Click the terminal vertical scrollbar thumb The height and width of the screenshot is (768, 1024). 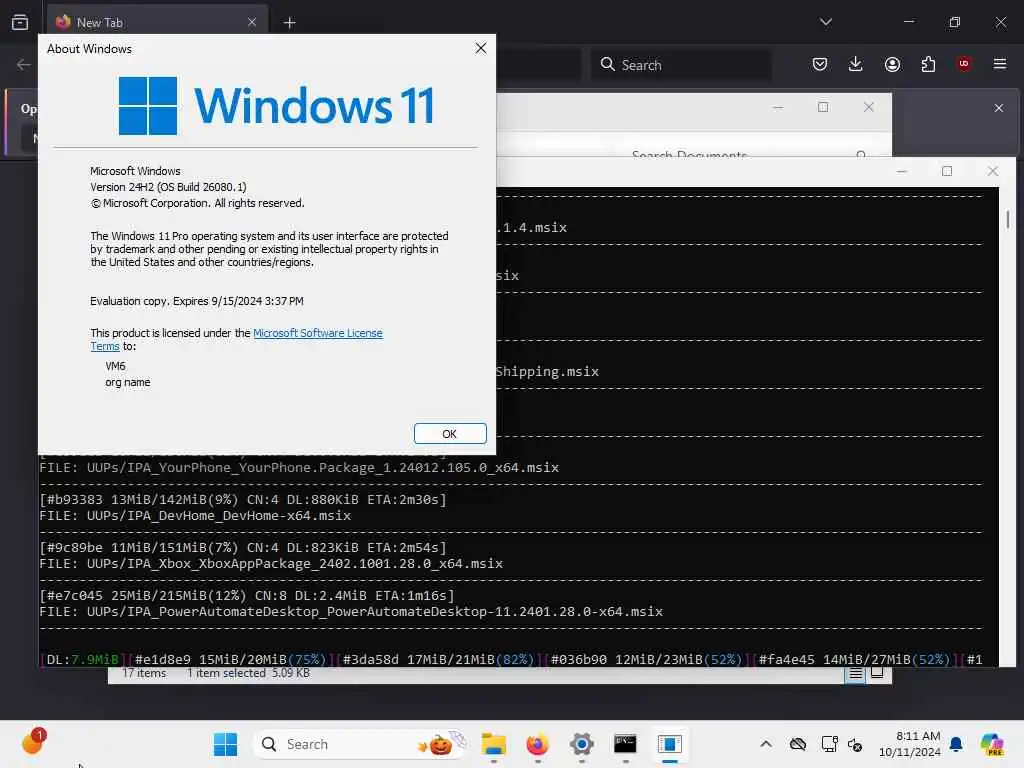1008,219
